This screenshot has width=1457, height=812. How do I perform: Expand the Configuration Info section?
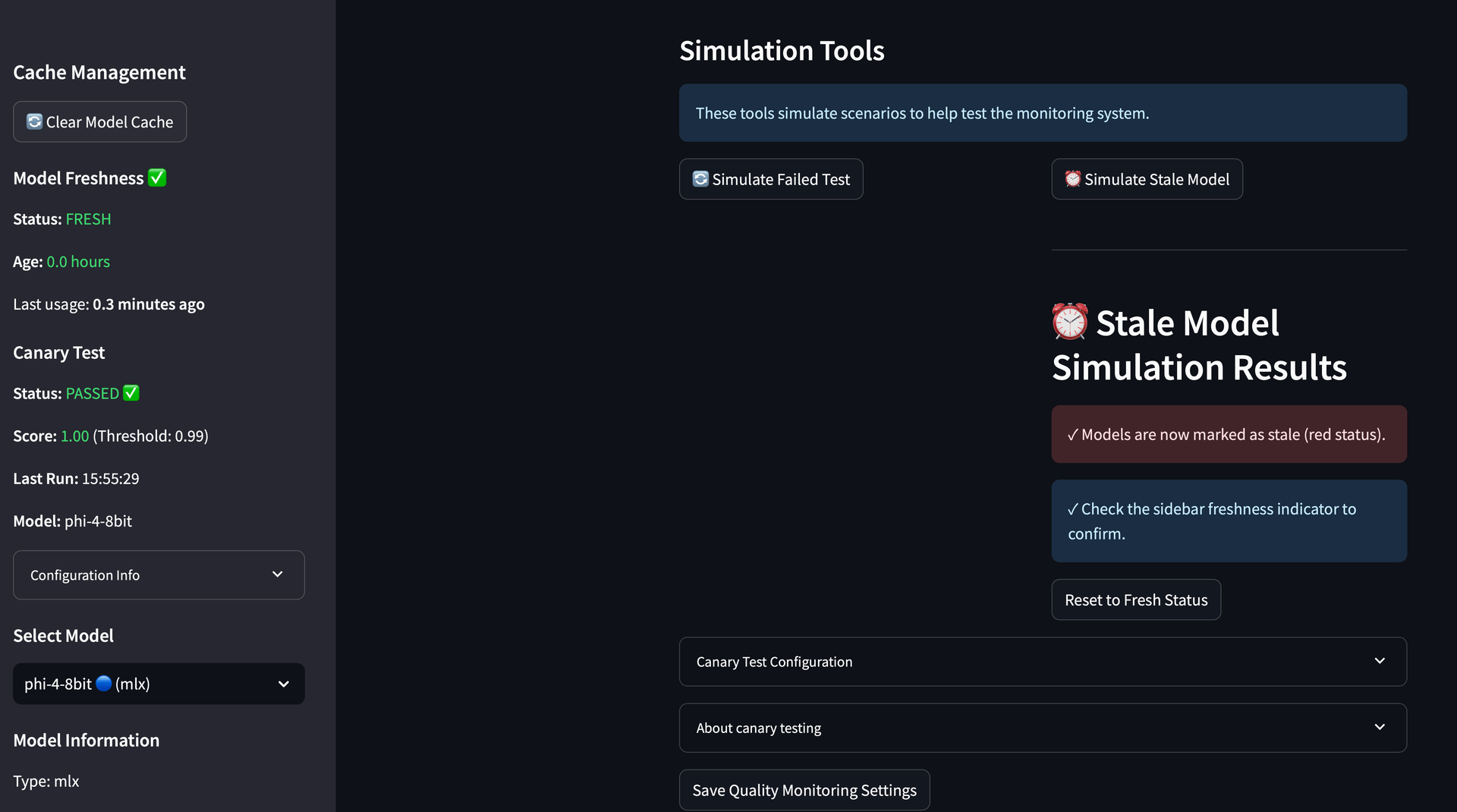pyautogui.click(x=159, y=575)
